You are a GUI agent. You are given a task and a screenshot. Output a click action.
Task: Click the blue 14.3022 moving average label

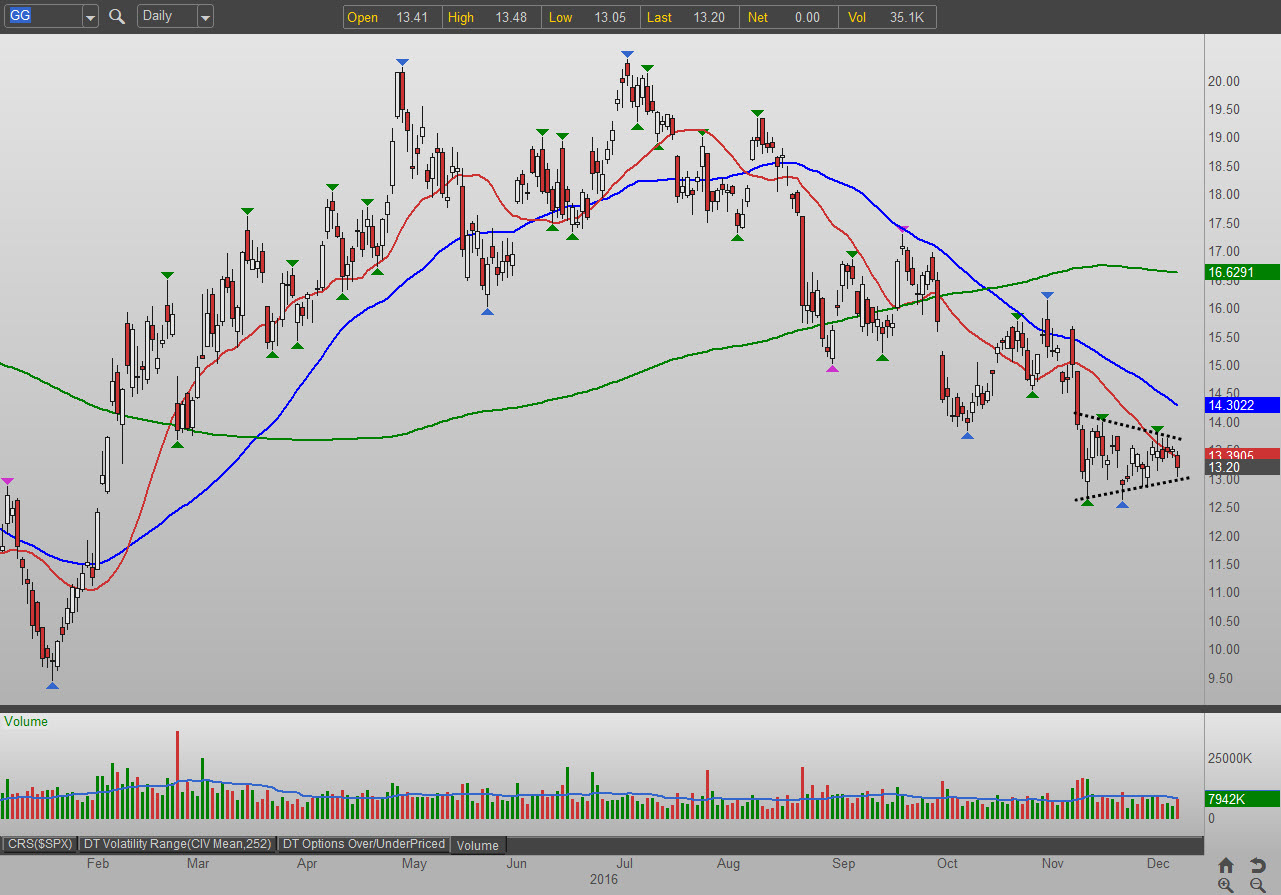[1242, 405]
